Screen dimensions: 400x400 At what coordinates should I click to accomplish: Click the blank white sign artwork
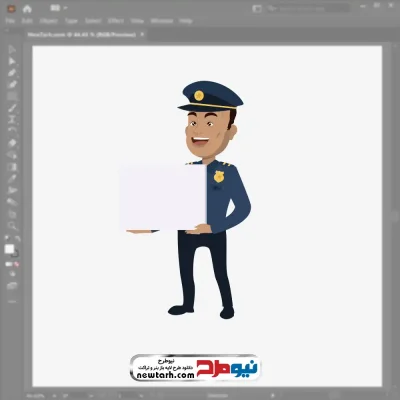(x=163, y=197)
